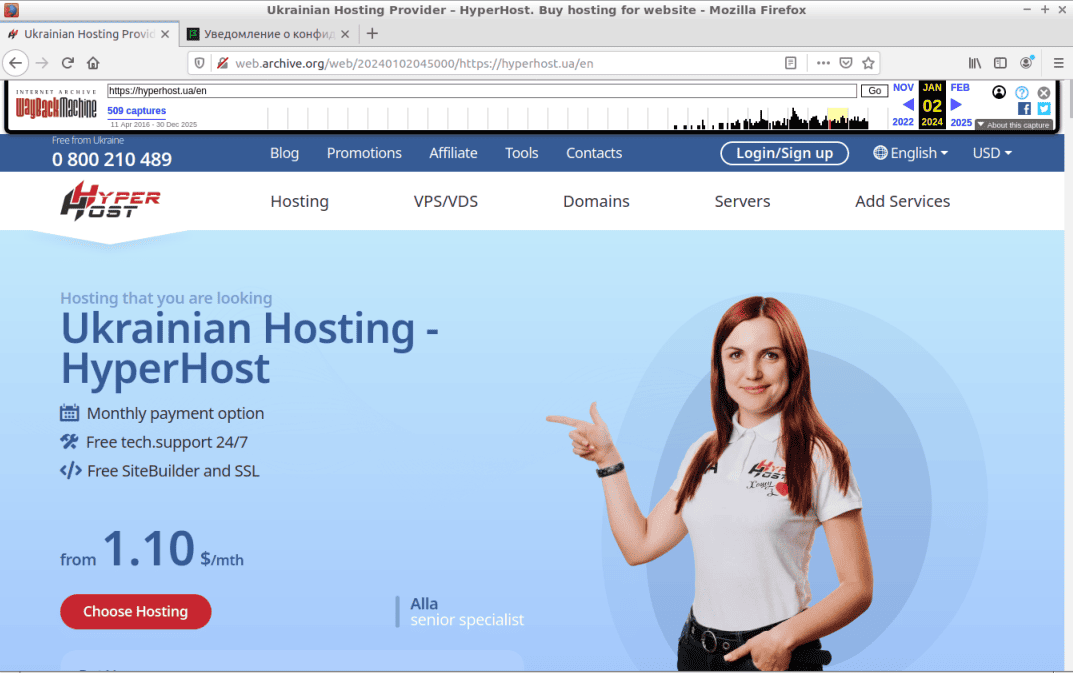Switch to the second browser tab
The image size is (1073, 673).
268,34
